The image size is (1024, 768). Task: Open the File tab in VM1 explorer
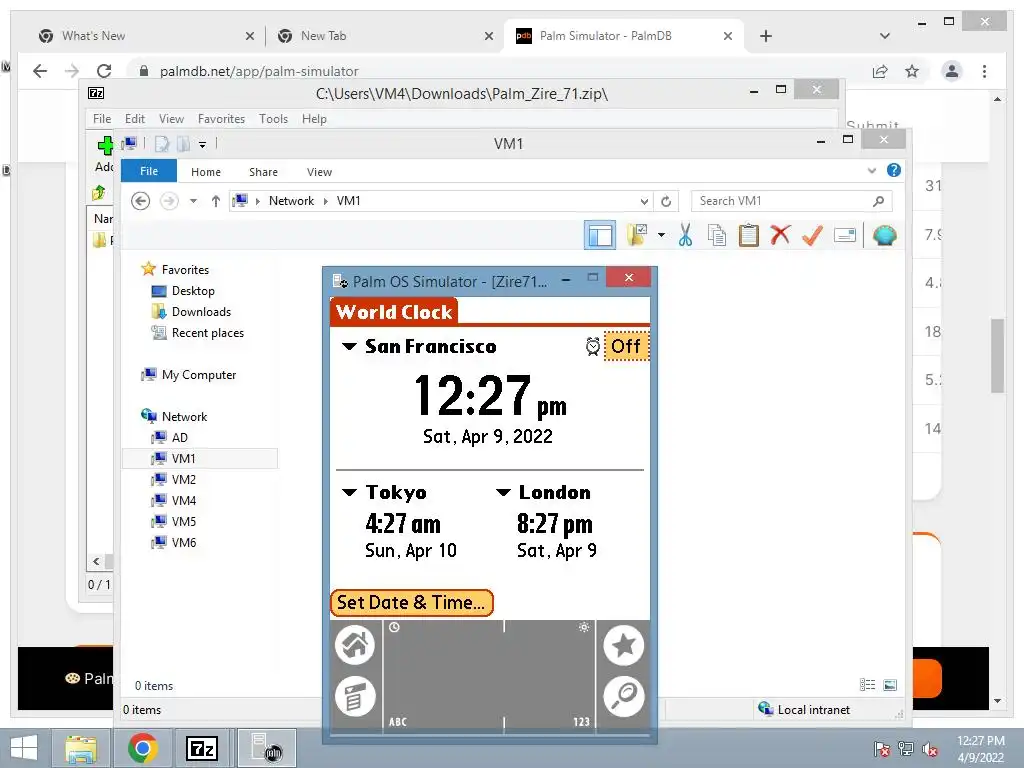[149, 171]
